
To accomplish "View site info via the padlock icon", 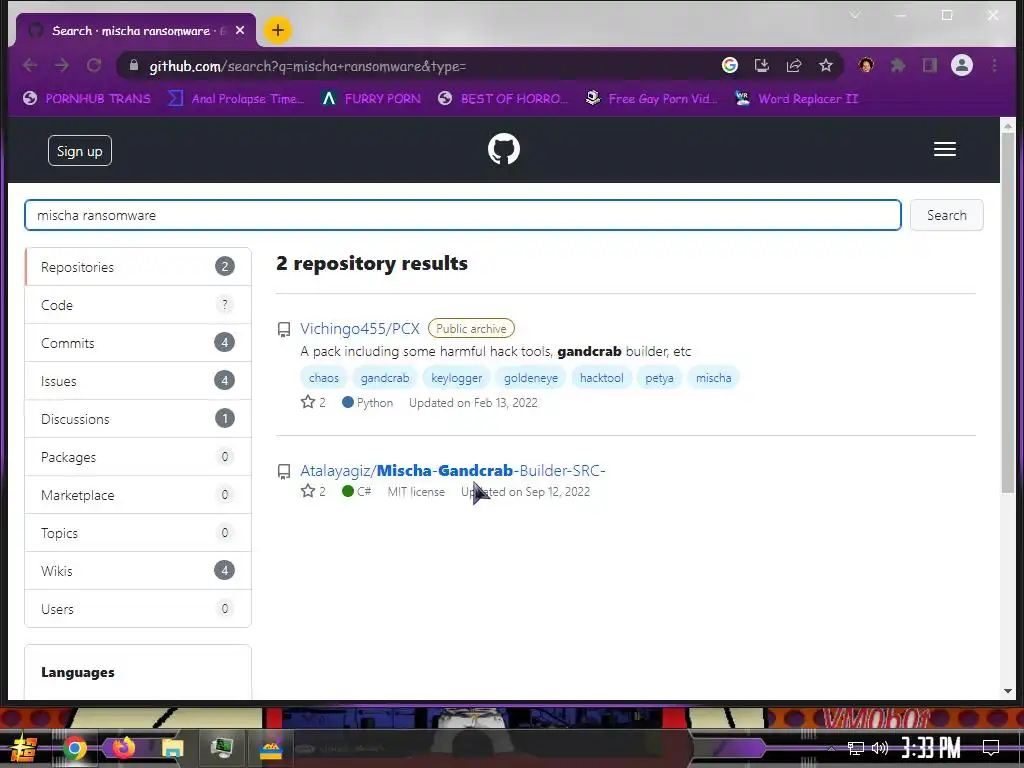I will [134, 65].
